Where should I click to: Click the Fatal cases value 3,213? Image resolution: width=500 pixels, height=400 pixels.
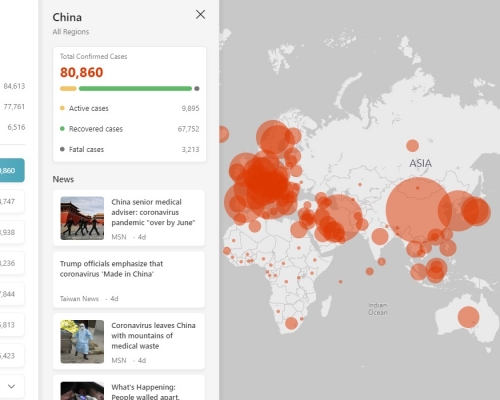click(190, 149)
